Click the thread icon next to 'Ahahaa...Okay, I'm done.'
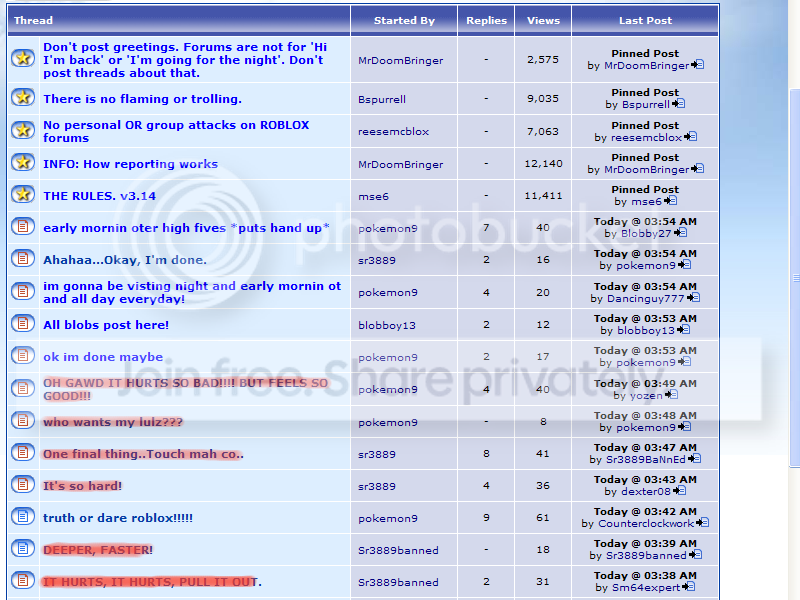 click(x=23, y=258)
